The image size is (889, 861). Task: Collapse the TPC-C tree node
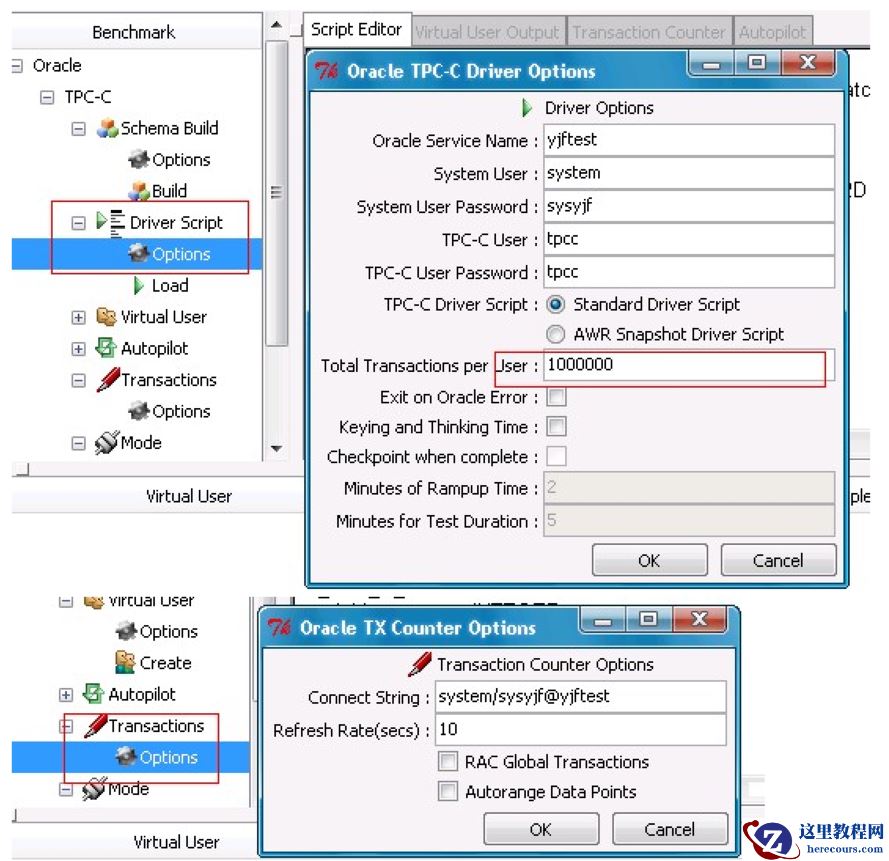(x=47, y=97)
